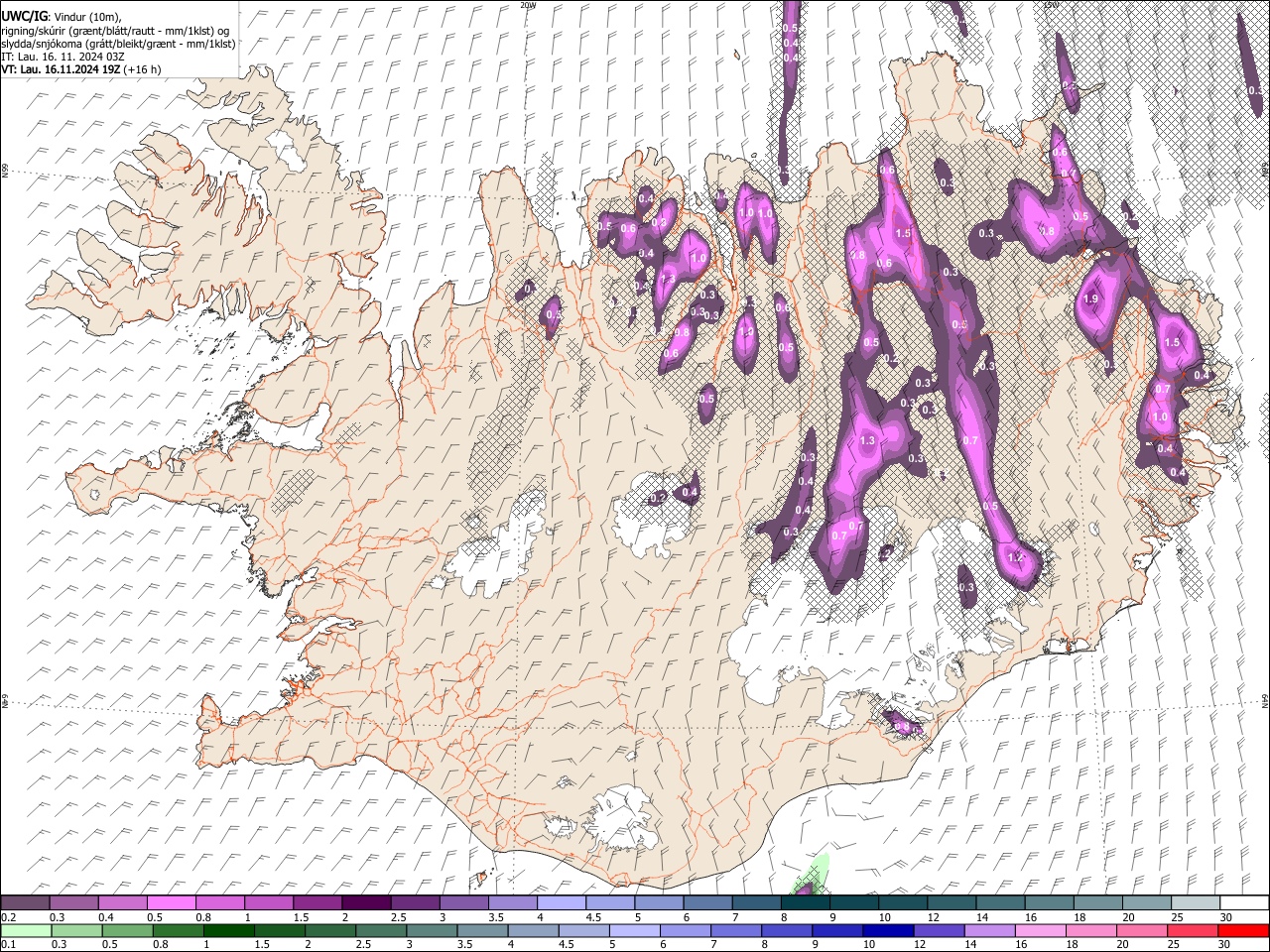Pick the bright red rain swatch at 30
The image size is (1270, 952).
1243,930
